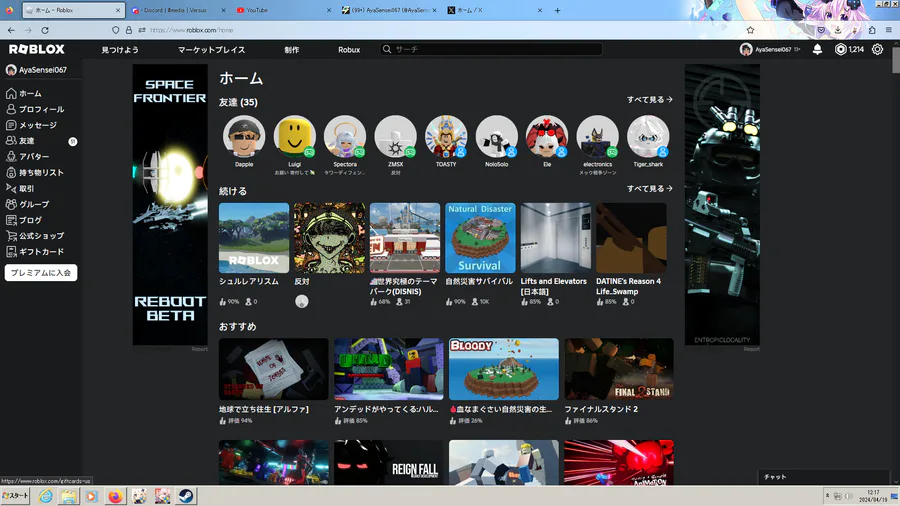Open Internet Explorer from the taskbar
Image resolution: width=900 pixels, height=506 pixels.
point(45,496)
